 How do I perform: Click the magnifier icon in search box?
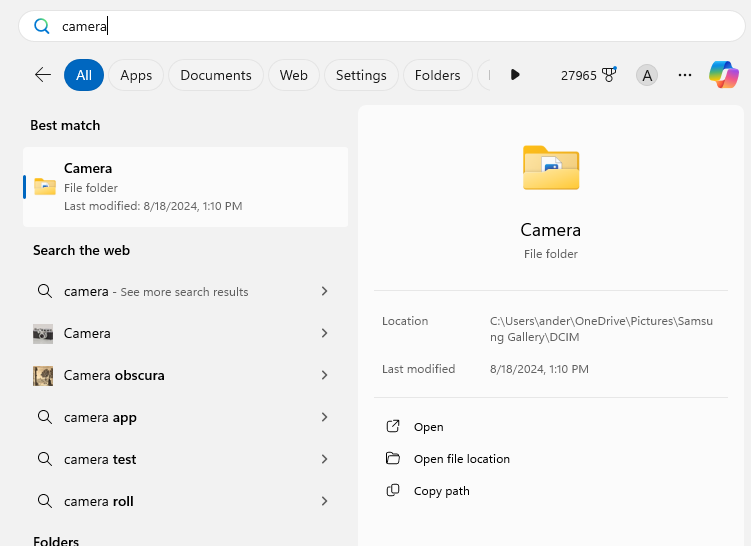click(x=42, y=26)
